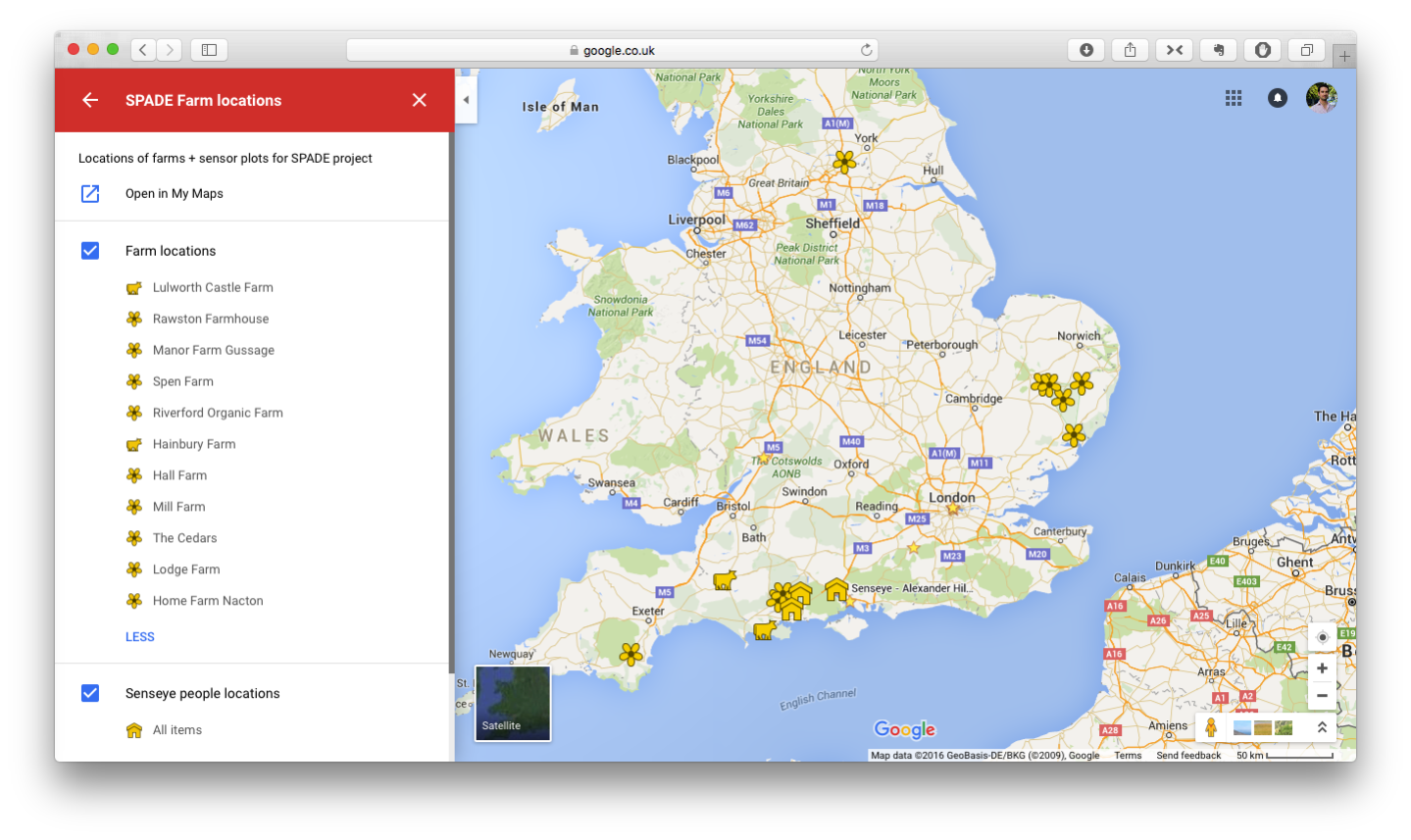Image resolution: width=1411 pixels, height=840 pixels.
Task: Select Spen Farm entry
Action: (183, 381)
